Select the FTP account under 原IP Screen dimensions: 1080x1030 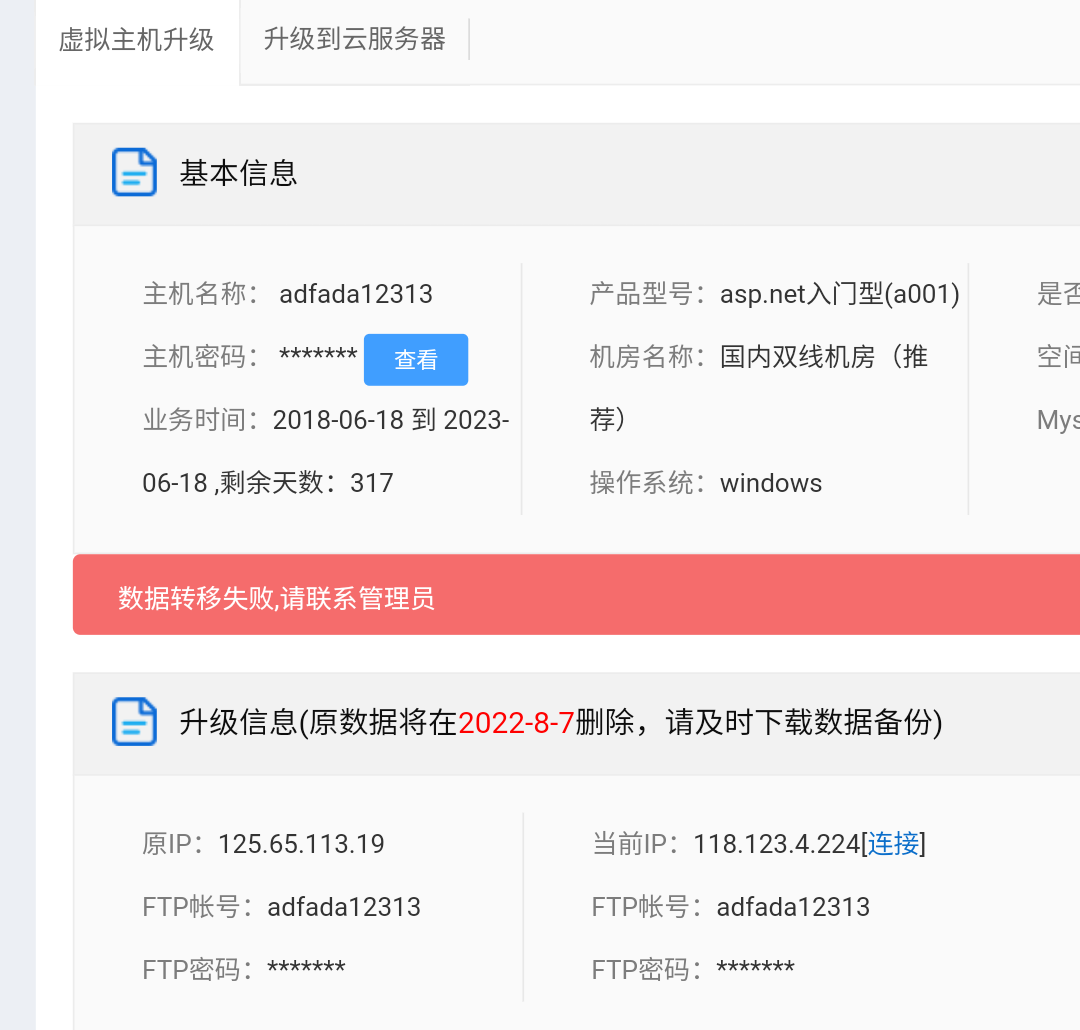[x=344, y=907]
